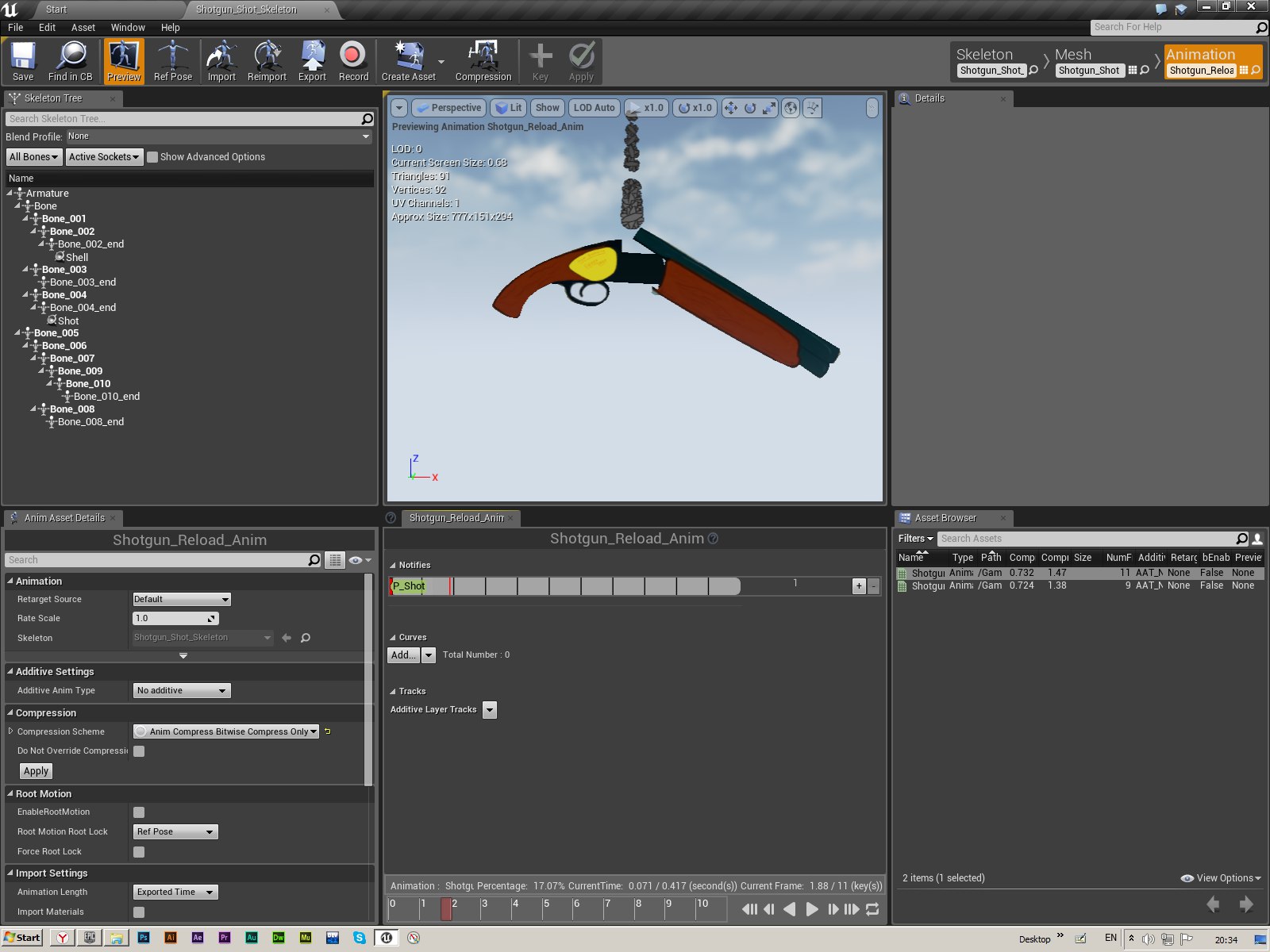The image size is (1270, 952).
Task: Apply Compression from the toolbar
Action: tap(483, 62)
